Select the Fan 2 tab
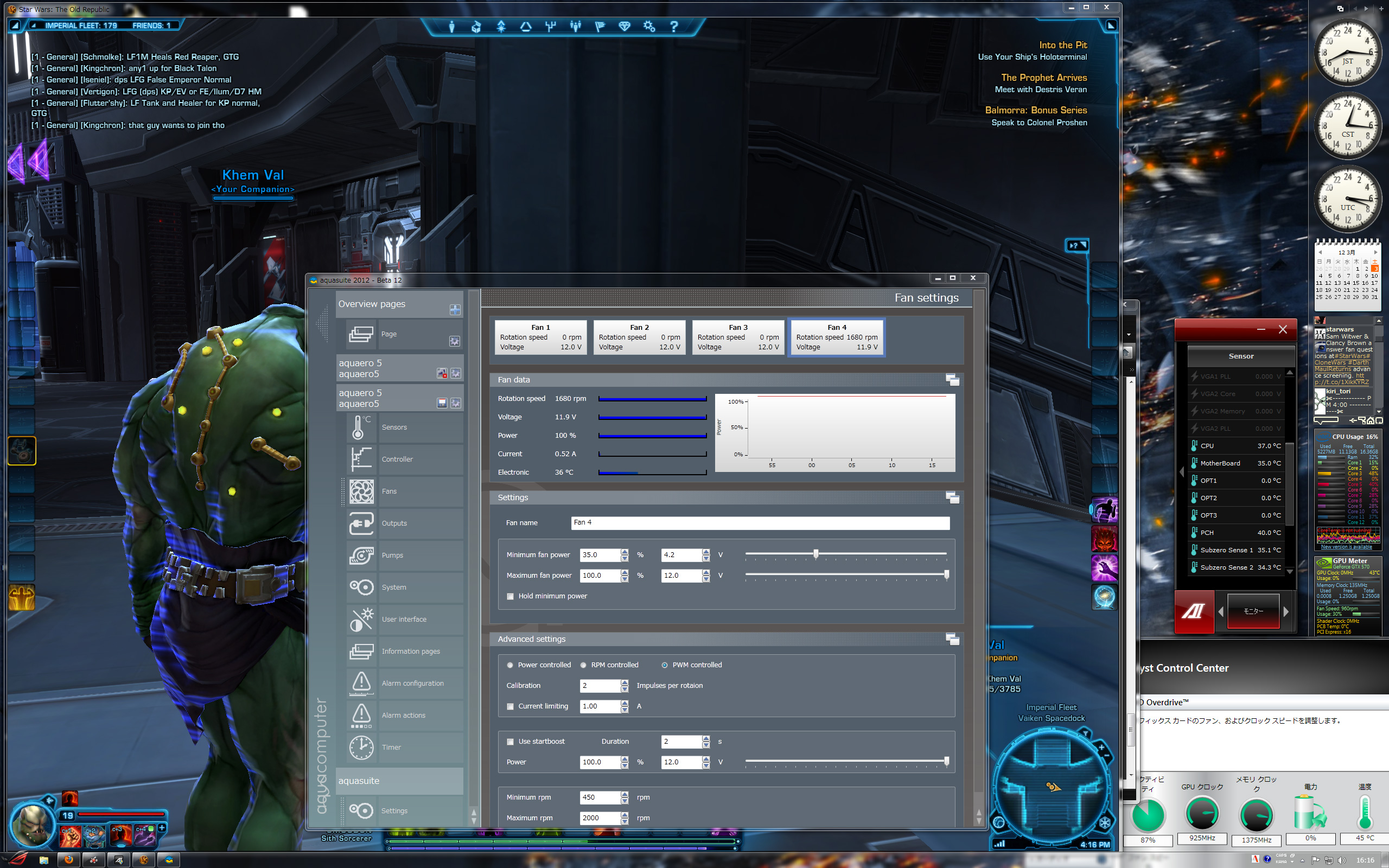The height and width of the screenshot is (868, 1389). [x=639, y=337]
